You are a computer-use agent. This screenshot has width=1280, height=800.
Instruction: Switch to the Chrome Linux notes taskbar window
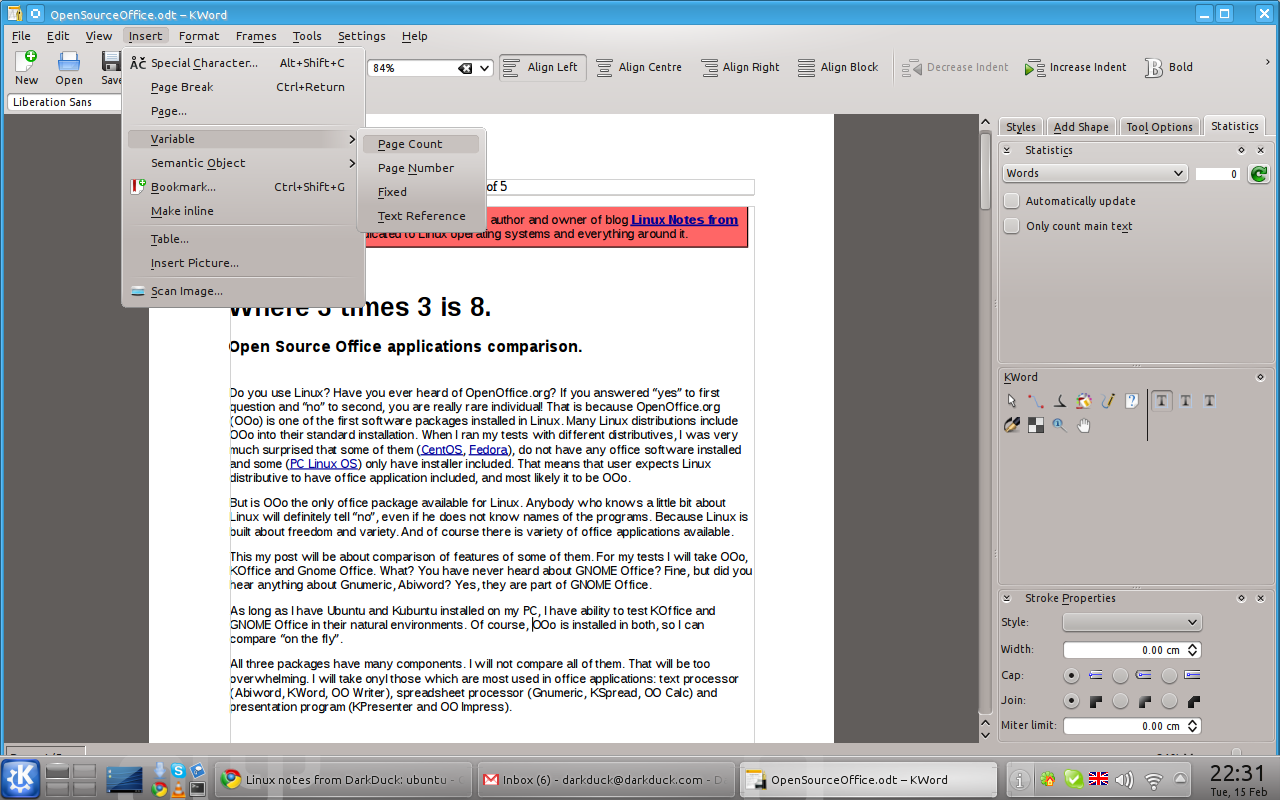click(344, 780)
